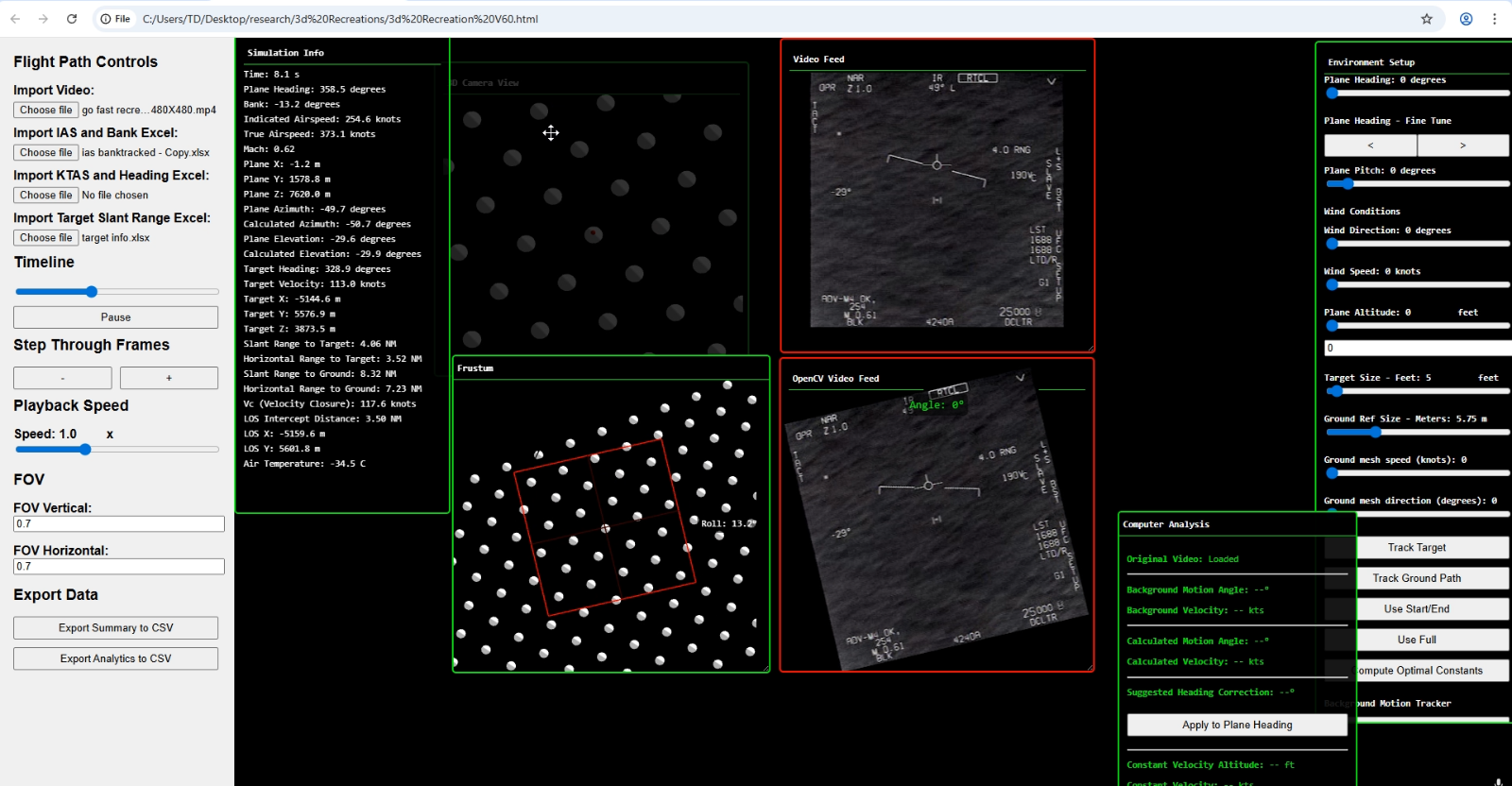Image resolution: width=1512 pixels, height=786 pixels.
Task: Click the 'Angle: 0°' overlay label
Action: click(936, 404)
